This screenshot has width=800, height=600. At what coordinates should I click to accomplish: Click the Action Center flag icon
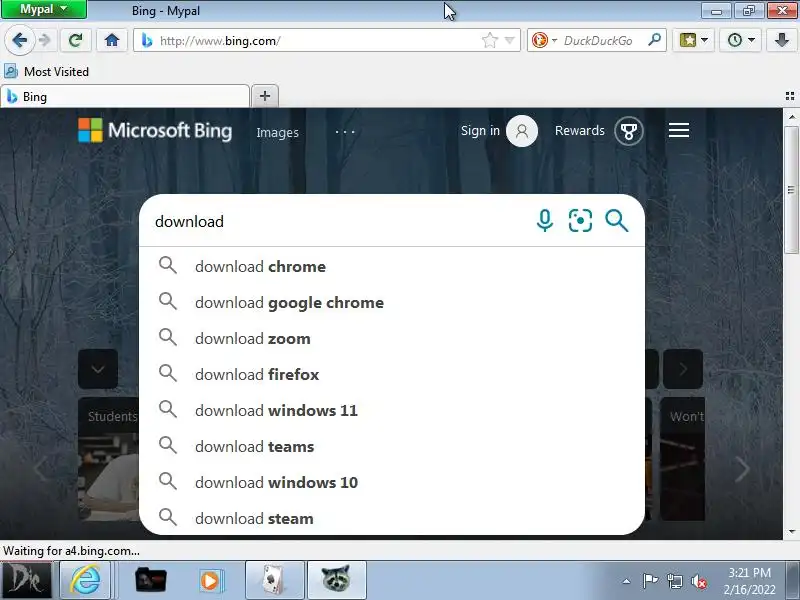point(649,581)
